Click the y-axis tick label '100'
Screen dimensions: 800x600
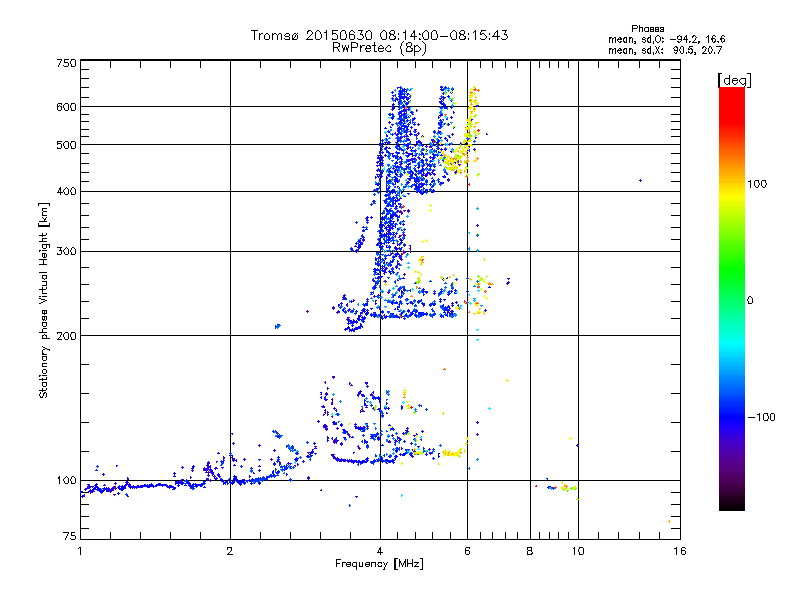pos(66,481)
